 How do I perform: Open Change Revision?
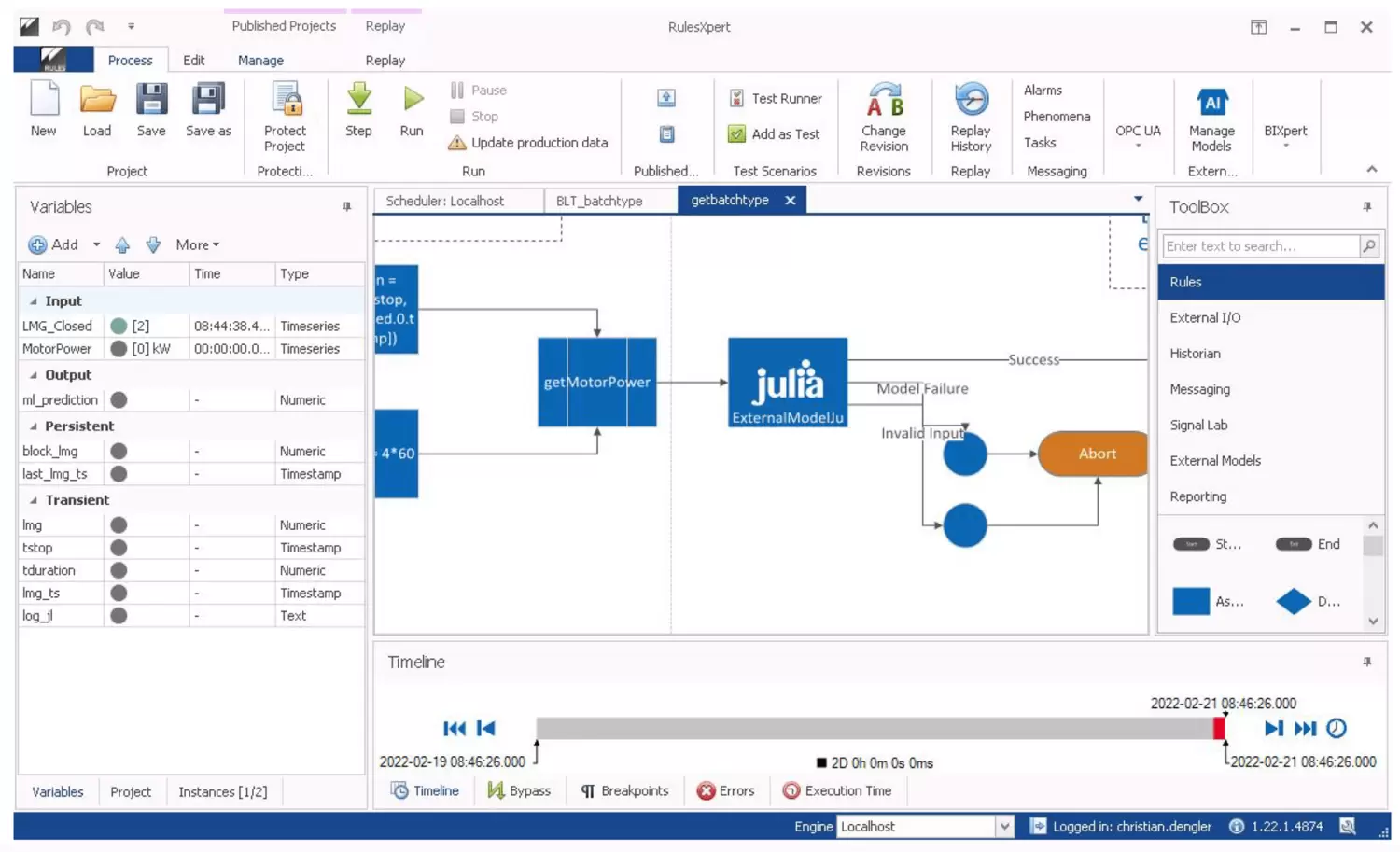(884, 118)
